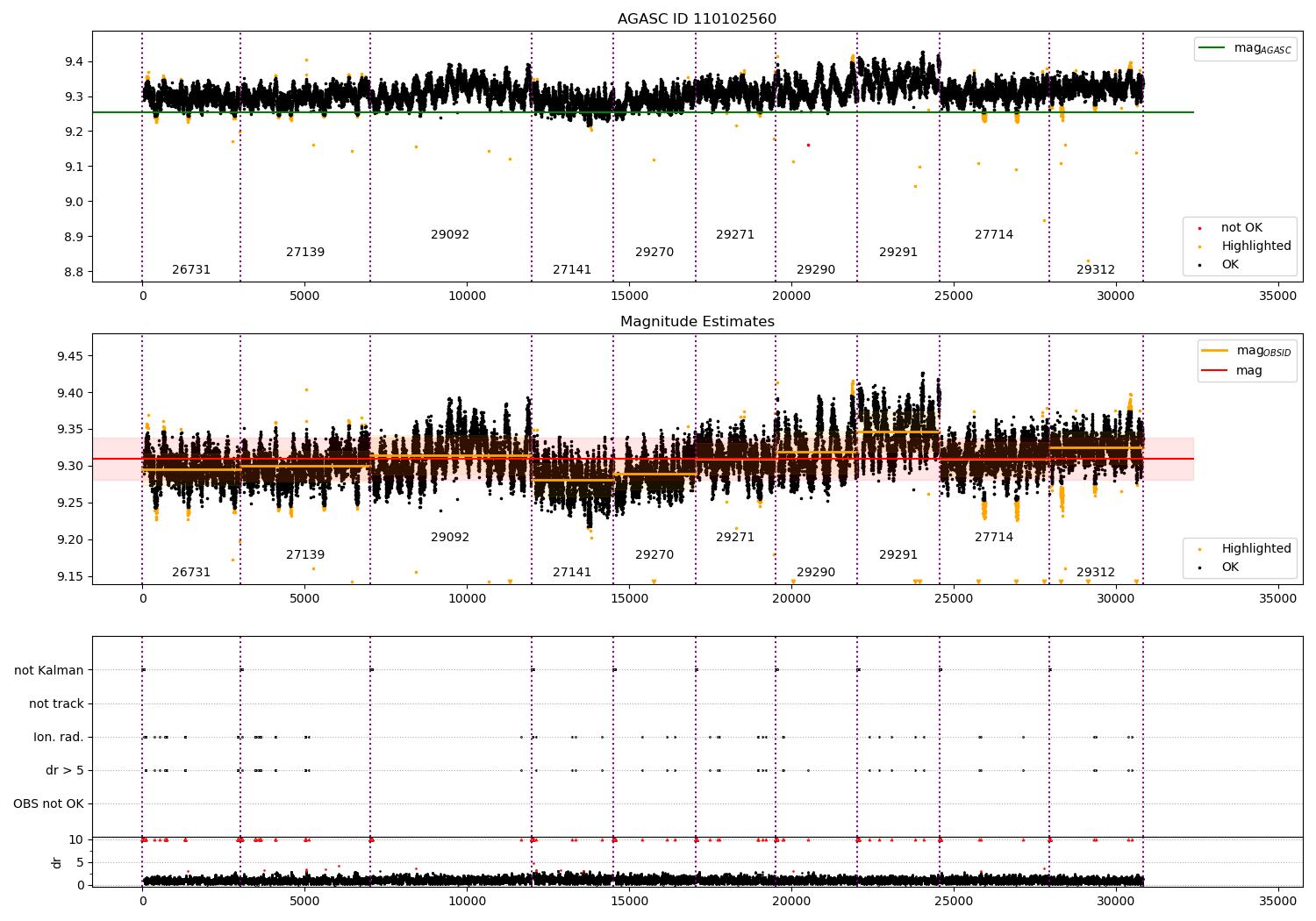
Task: Click OBSID label 26731 in Magnitude Estimates plot
Action: pos(191,573)
